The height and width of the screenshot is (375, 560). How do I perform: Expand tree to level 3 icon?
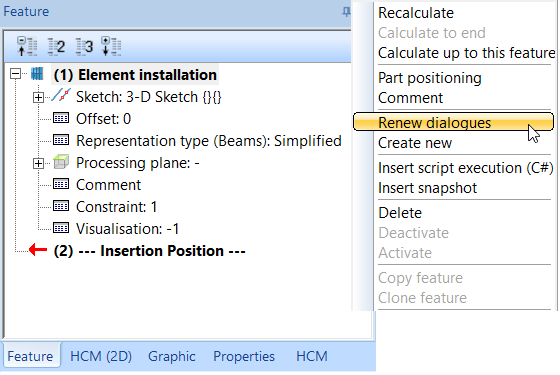[84, 46]
